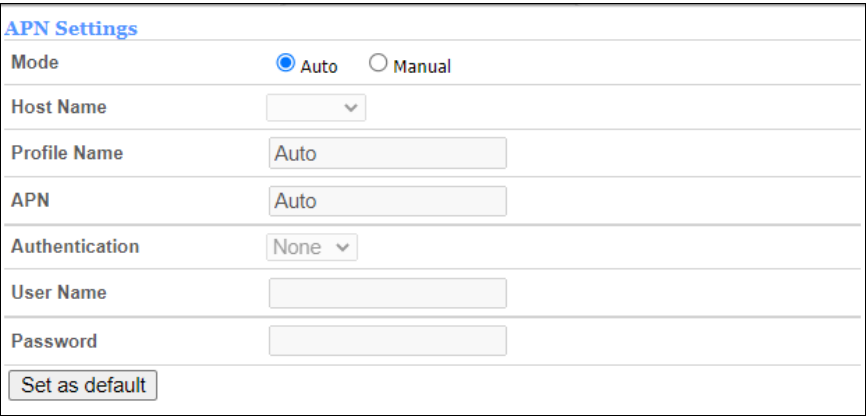Click the 'None' value in Authentication box
868x418 pixels.
coord(297,247)
